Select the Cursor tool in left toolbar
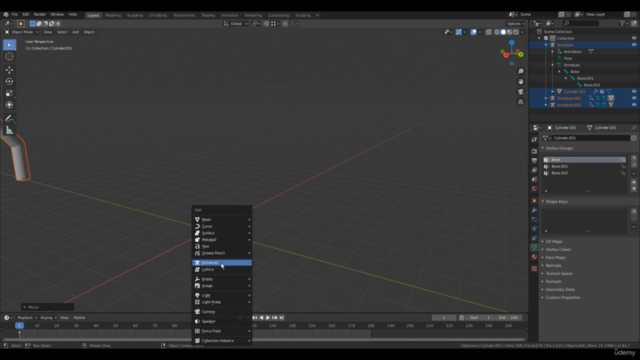Image resolution: width=640 pixels, height=360 pixels. point(9,56)
